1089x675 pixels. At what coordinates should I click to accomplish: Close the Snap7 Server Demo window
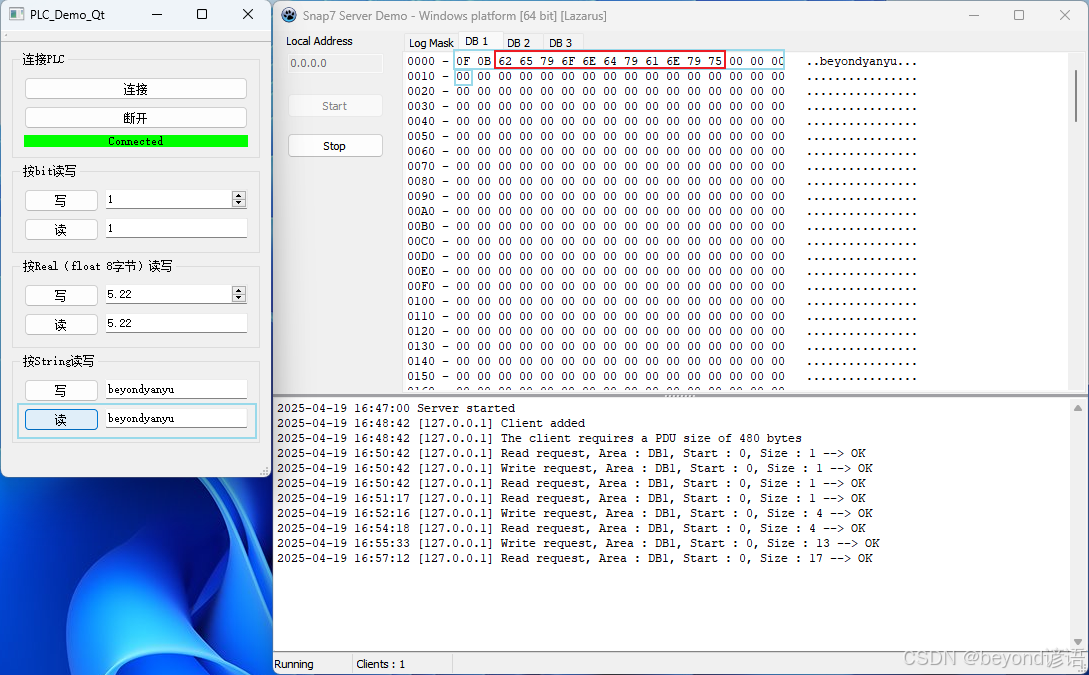[x=1065, y=15]
